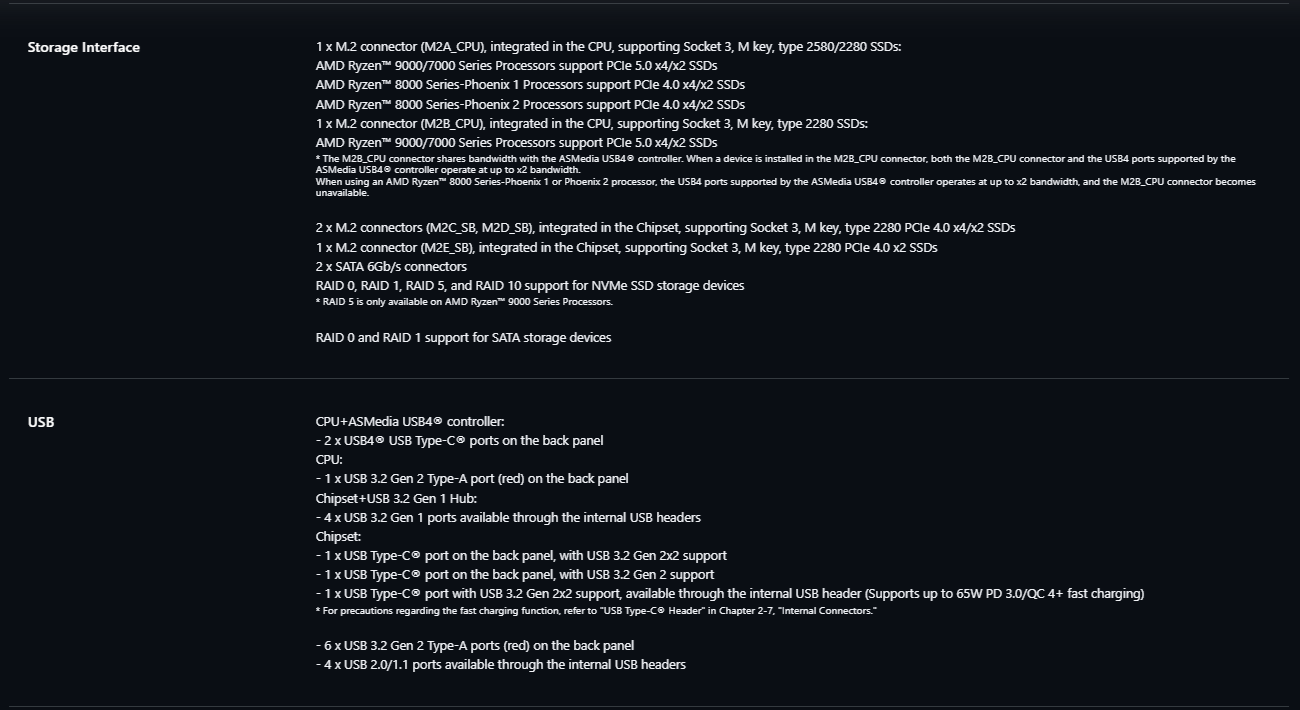Click the 65W PD 3.0 fast charging line

(x=730, y=594)
